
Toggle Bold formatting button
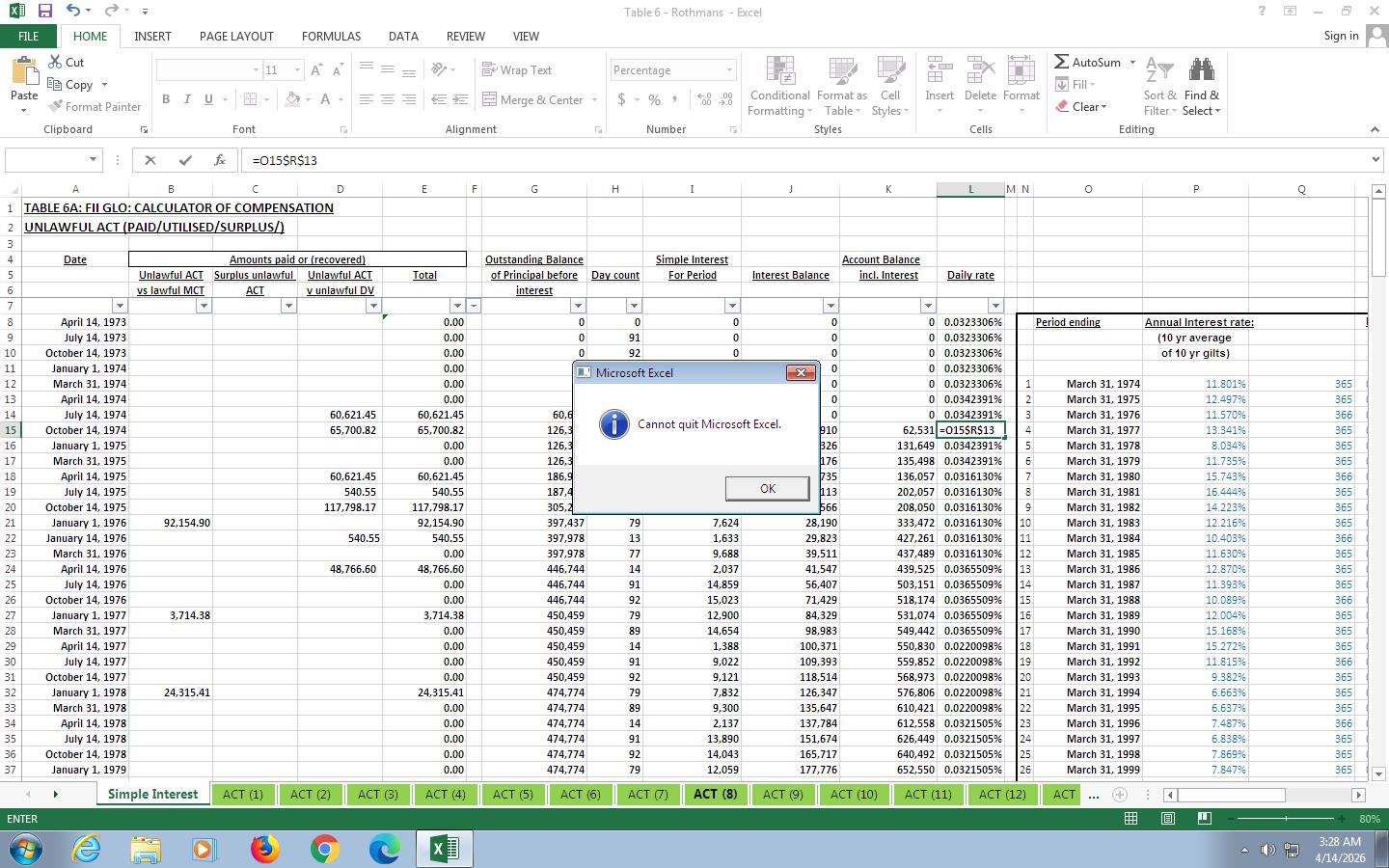[166, 99]
